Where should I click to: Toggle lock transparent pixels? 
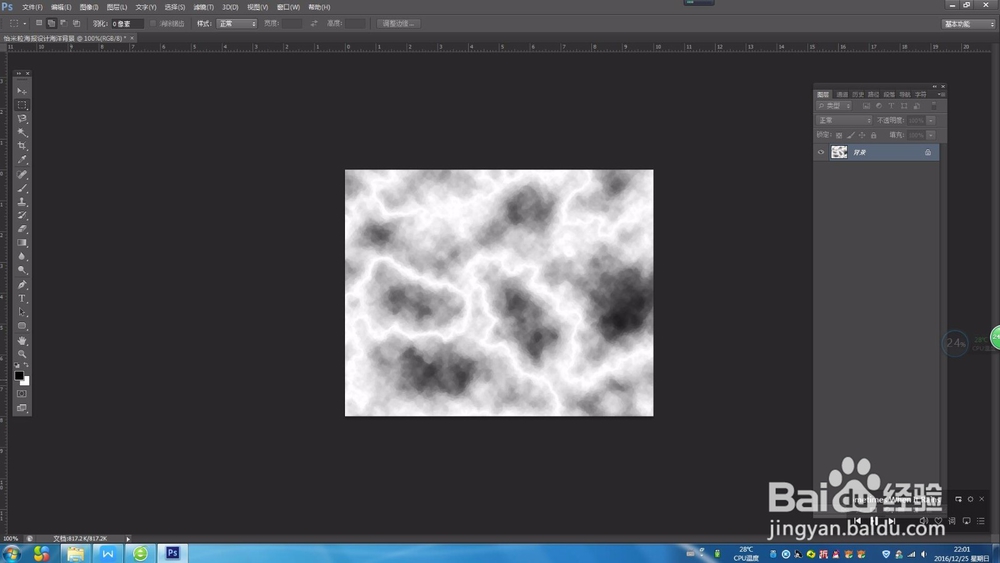point(839,135)
